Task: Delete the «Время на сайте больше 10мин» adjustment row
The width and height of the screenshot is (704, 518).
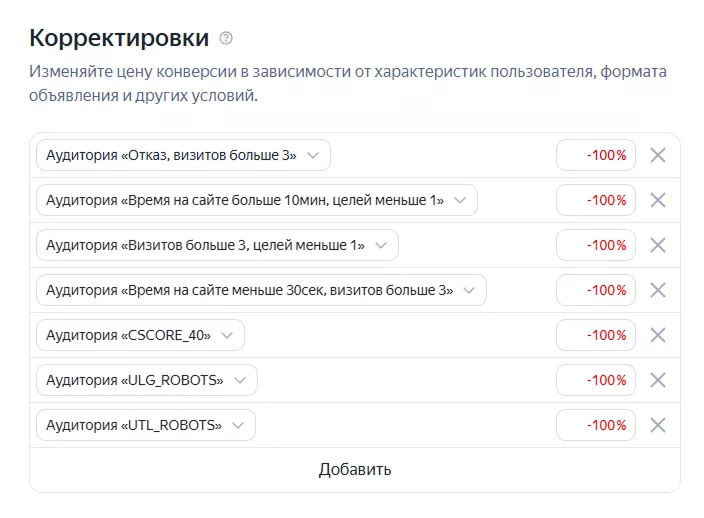Action: (x=658, y=200)
